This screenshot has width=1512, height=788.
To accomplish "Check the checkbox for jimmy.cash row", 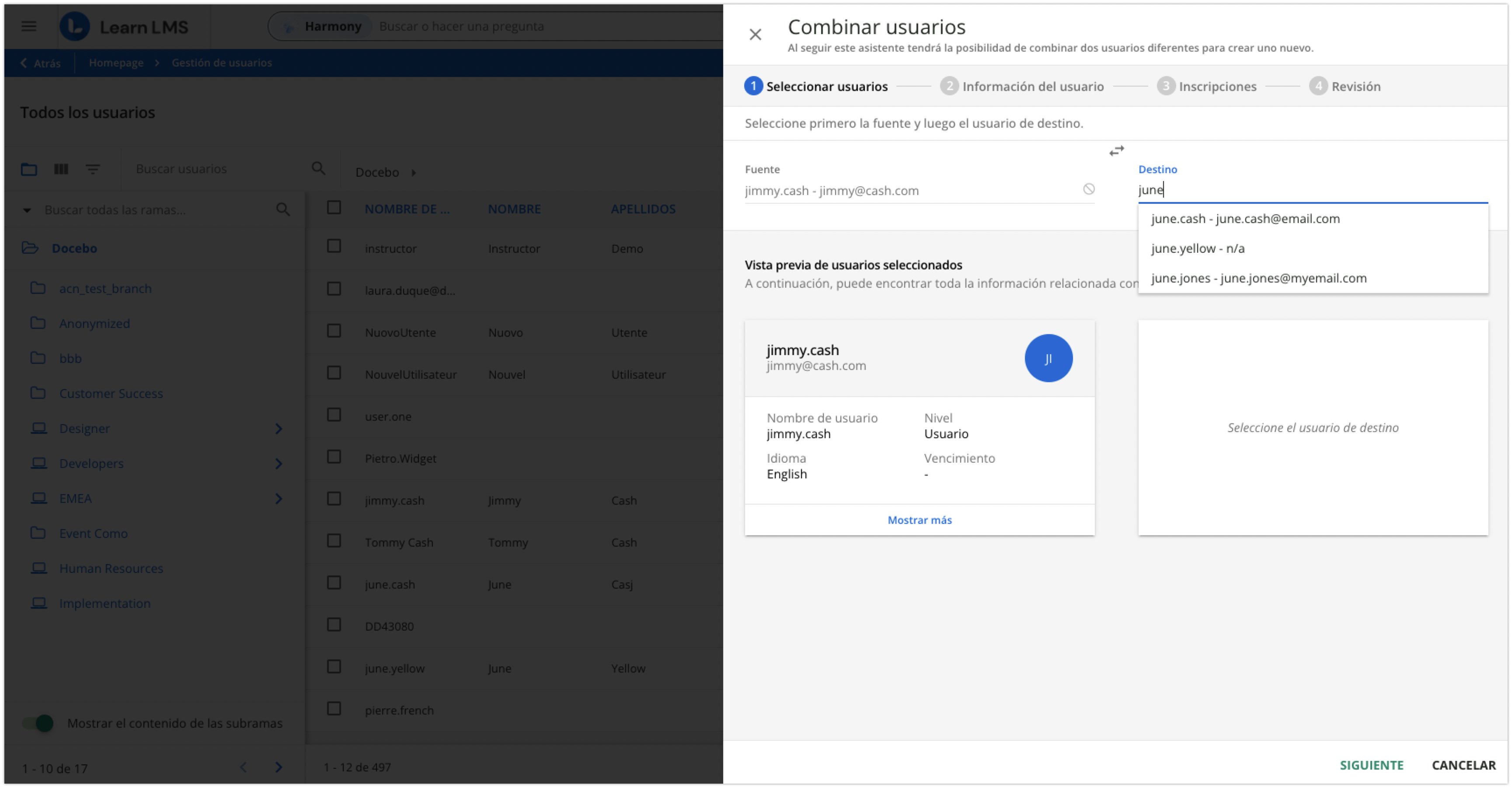I will point(334,499).
